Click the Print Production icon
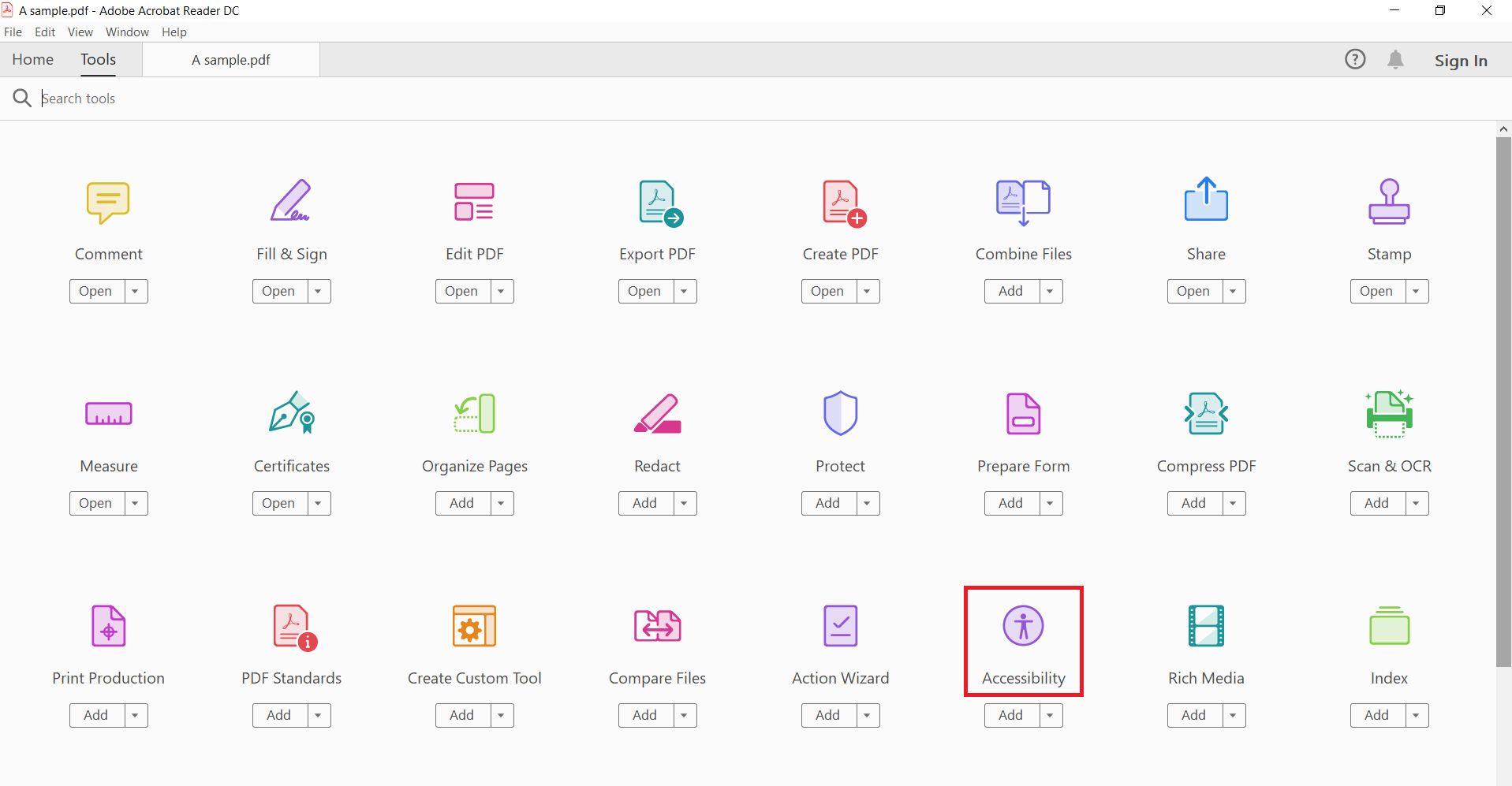This screenshot has height=786, width=1512. point(108,625)
